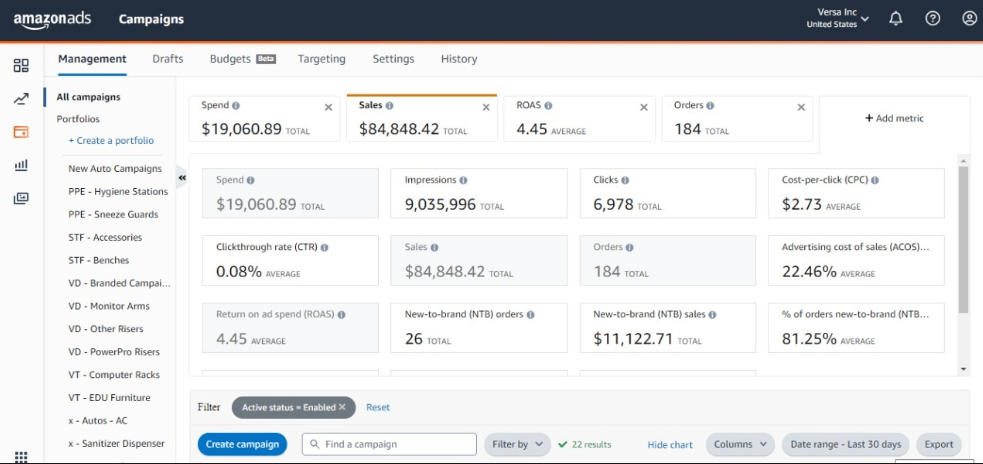Open the creative assets image sidebar icon
The width and height of the screenshot is (983, 464).
click(x=21, y=198)
